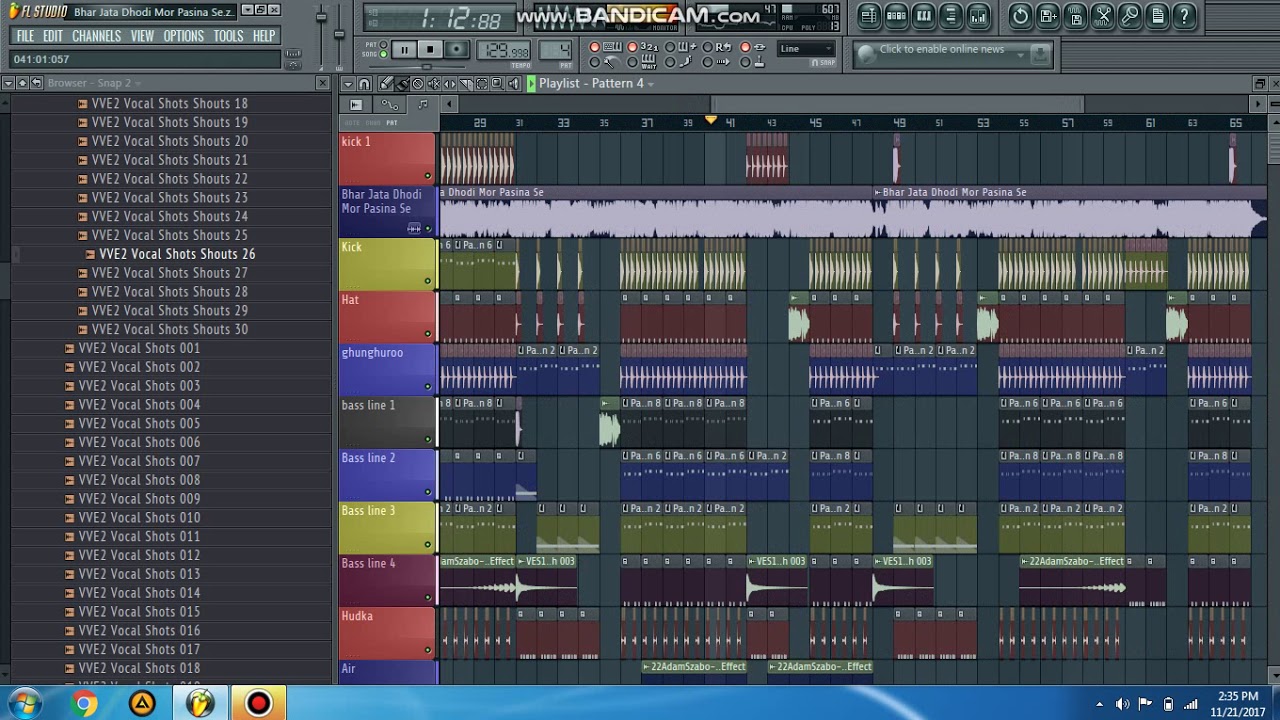The width and height of the screenshot is (1280, 720).
Task: Open the one-click audio recording microphone icon
Action: pyautogui.click(x=1130, y=16)
